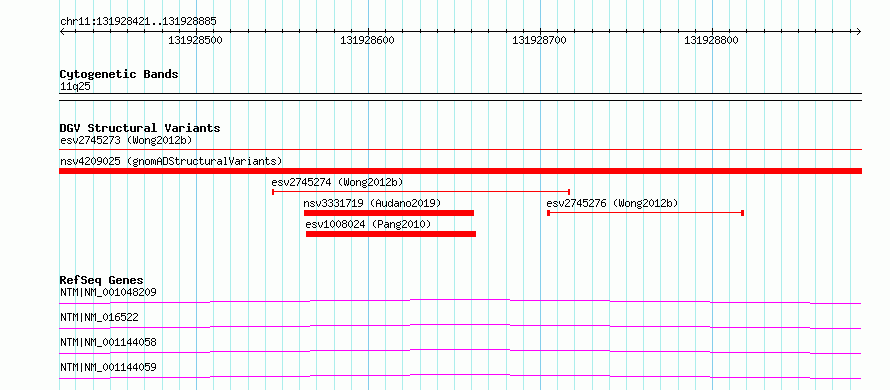
Task: Select transcript label NTM|NM_016522
Action: tap(99, 317)
